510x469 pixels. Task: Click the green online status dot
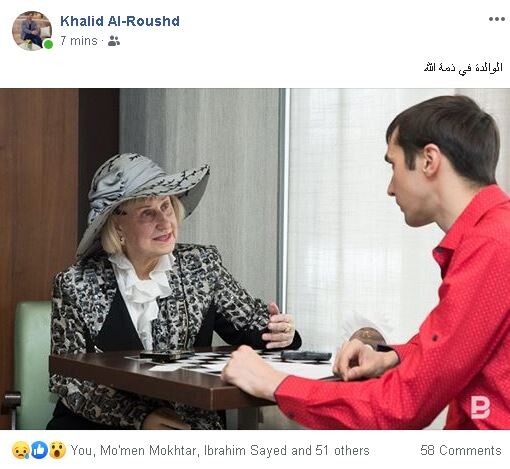click(48, 44)
